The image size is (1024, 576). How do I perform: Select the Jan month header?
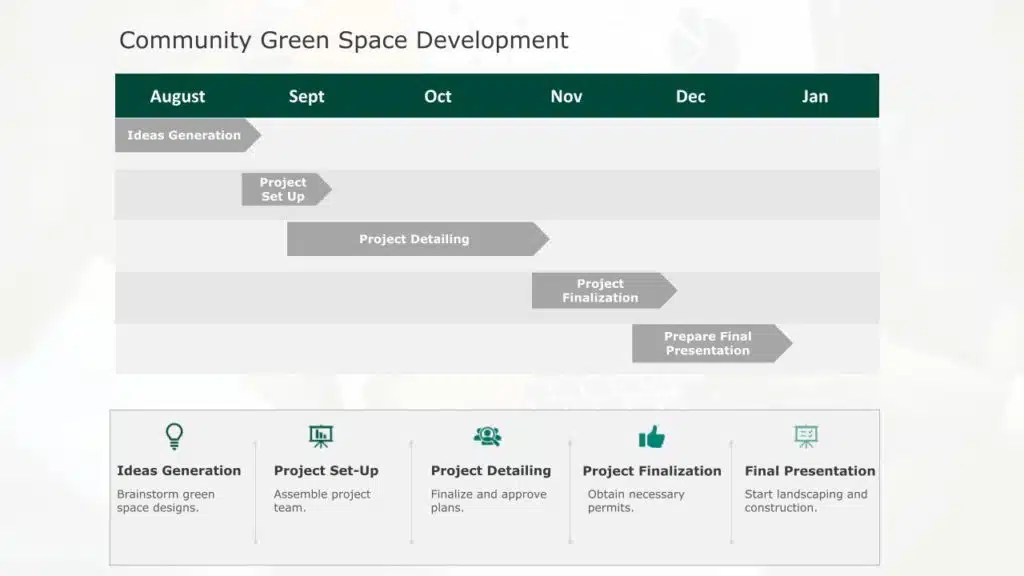(x=815, y=96)
